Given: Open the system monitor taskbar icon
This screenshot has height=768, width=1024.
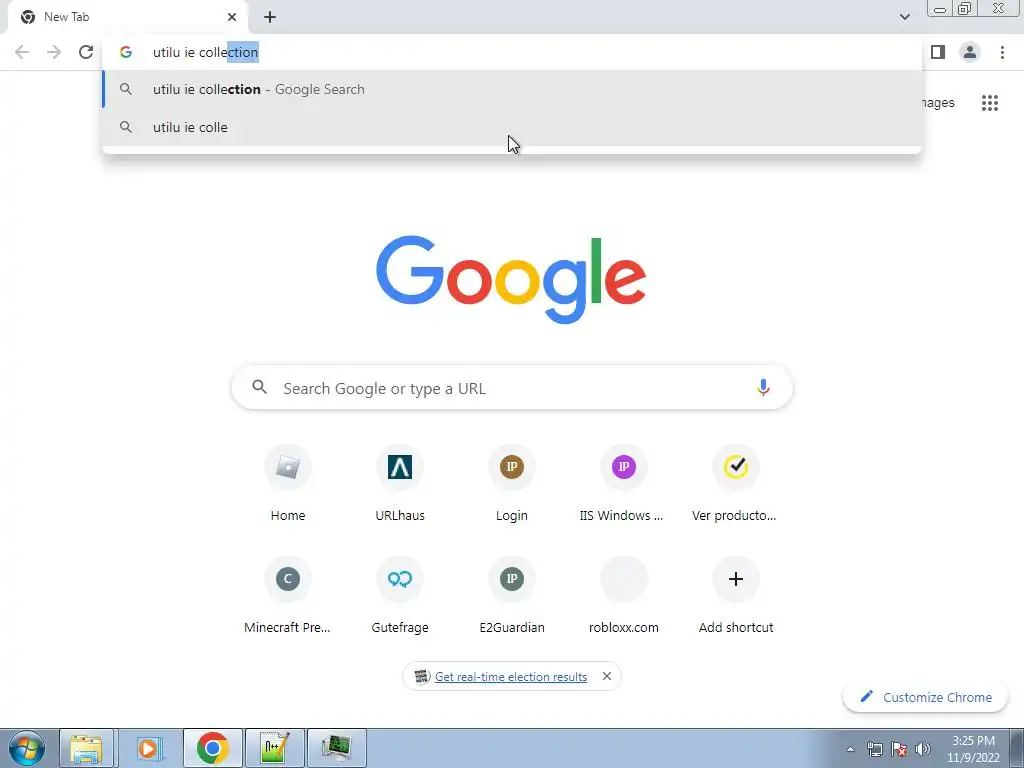Looking at the screenshot, I should [336, 748].
